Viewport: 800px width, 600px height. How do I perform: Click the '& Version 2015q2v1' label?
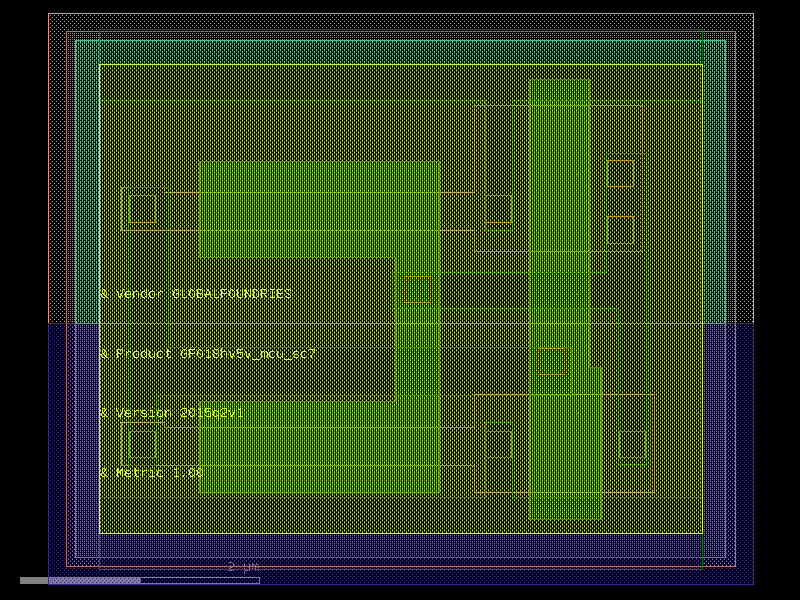[x=171, y=413]
